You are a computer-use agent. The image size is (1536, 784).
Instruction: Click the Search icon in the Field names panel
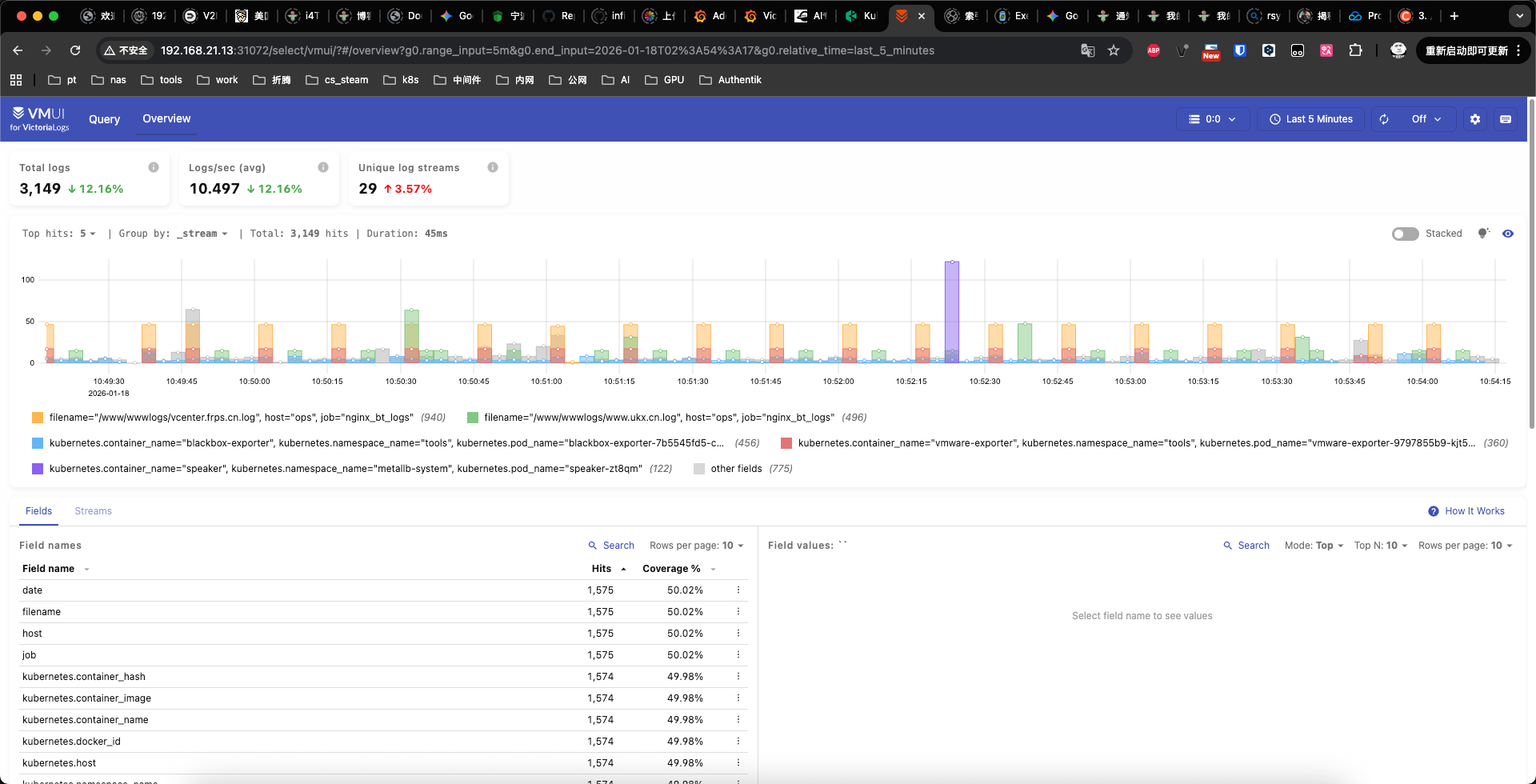[x=594, y=545]
